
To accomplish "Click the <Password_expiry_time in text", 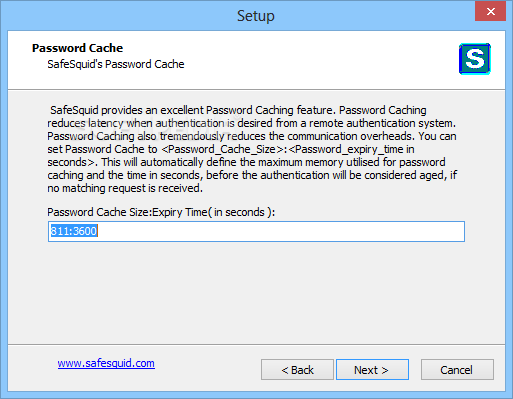I will coord(351,149).
